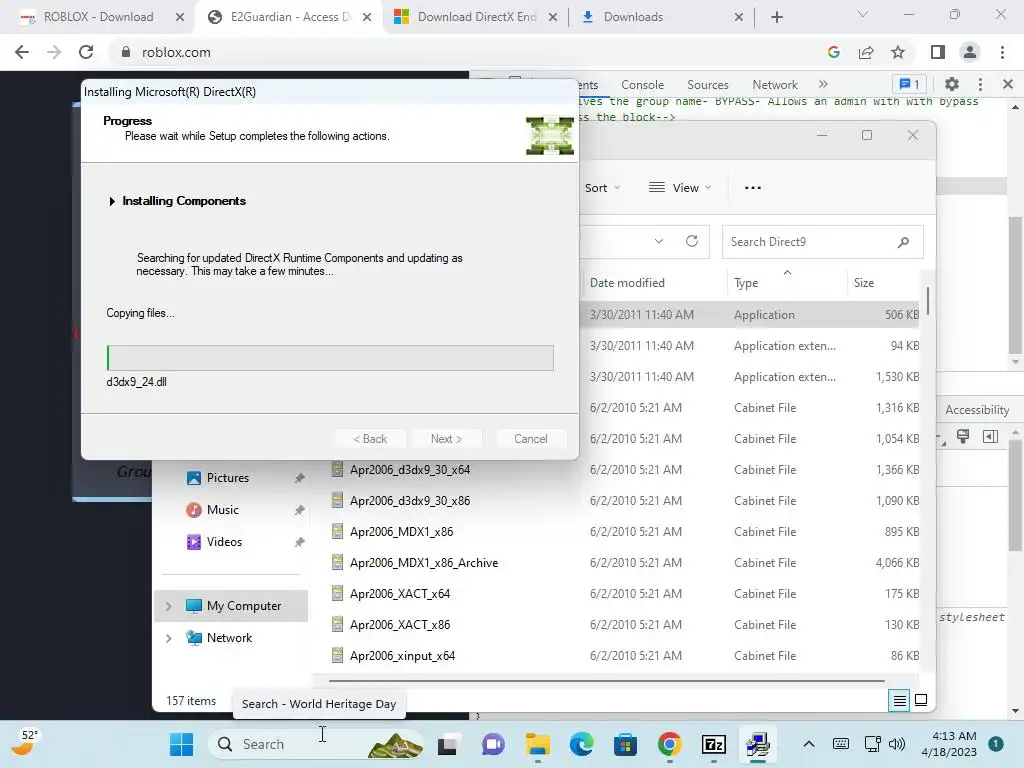
Task: Close the E2Guardian tab
Action: point(367,17)
